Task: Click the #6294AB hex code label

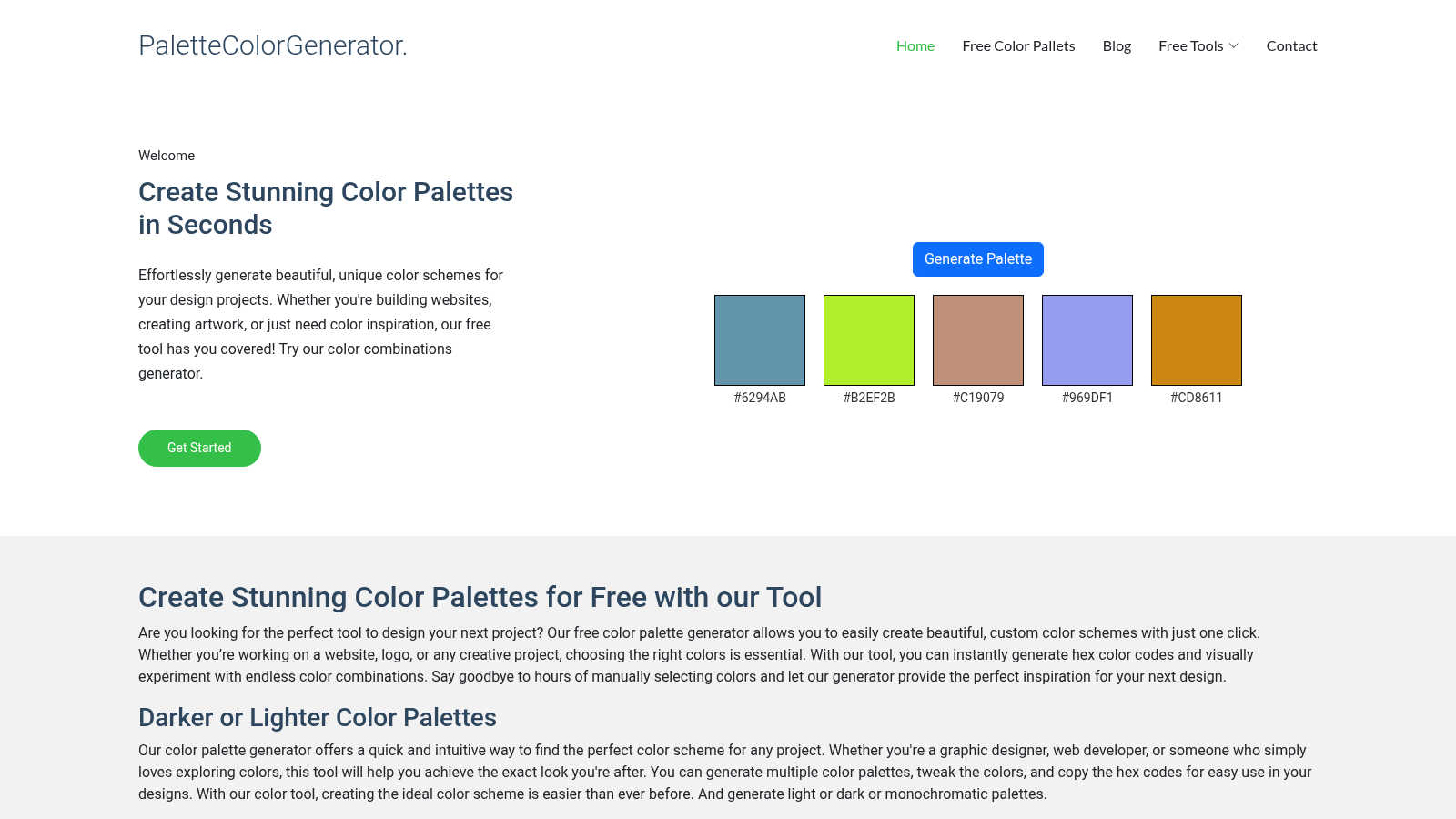Action: point(760,398)
